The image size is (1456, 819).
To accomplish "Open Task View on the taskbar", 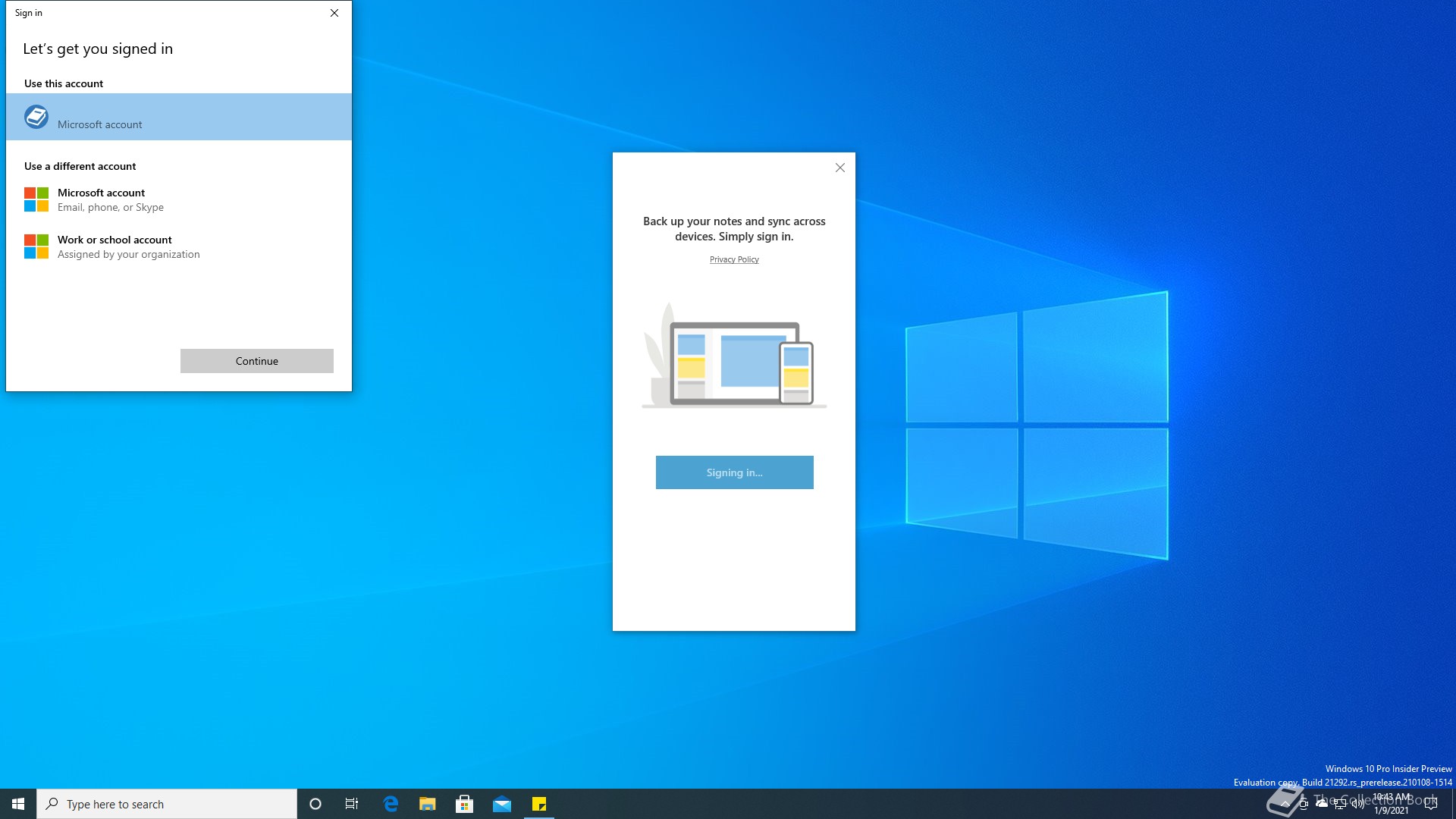I will (352, 804).
